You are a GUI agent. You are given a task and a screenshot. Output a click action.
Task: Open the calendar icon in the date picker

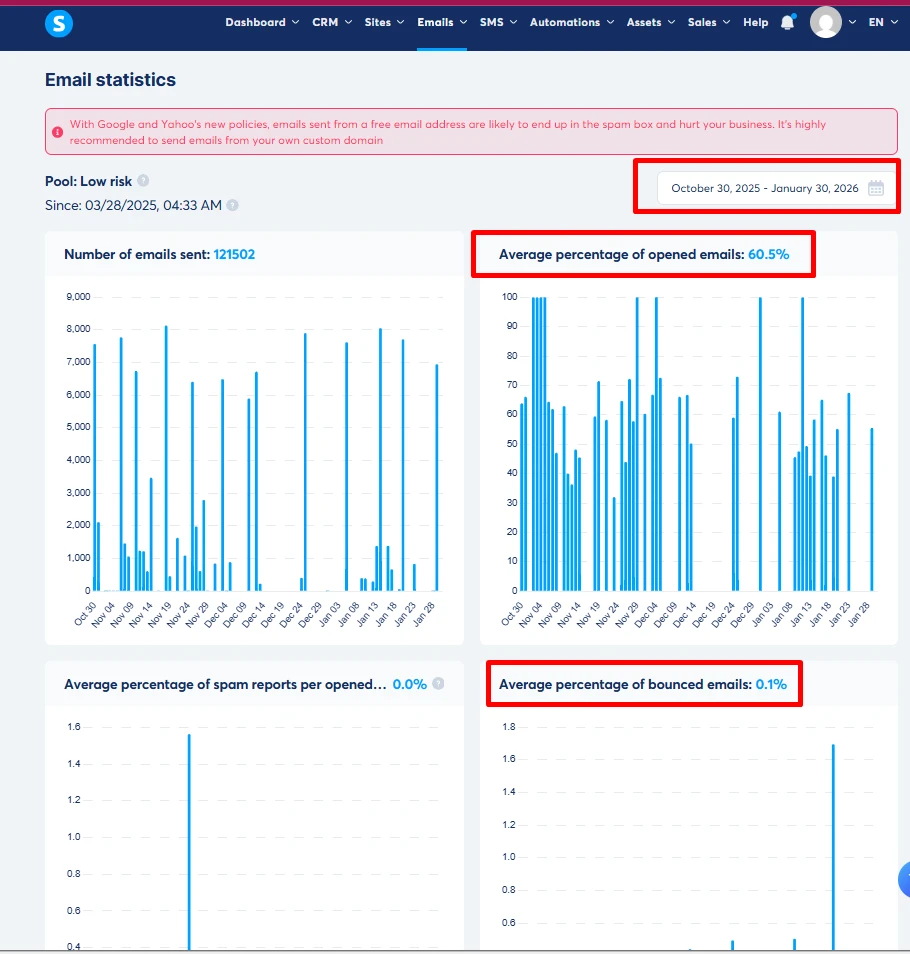coord(876,187)
